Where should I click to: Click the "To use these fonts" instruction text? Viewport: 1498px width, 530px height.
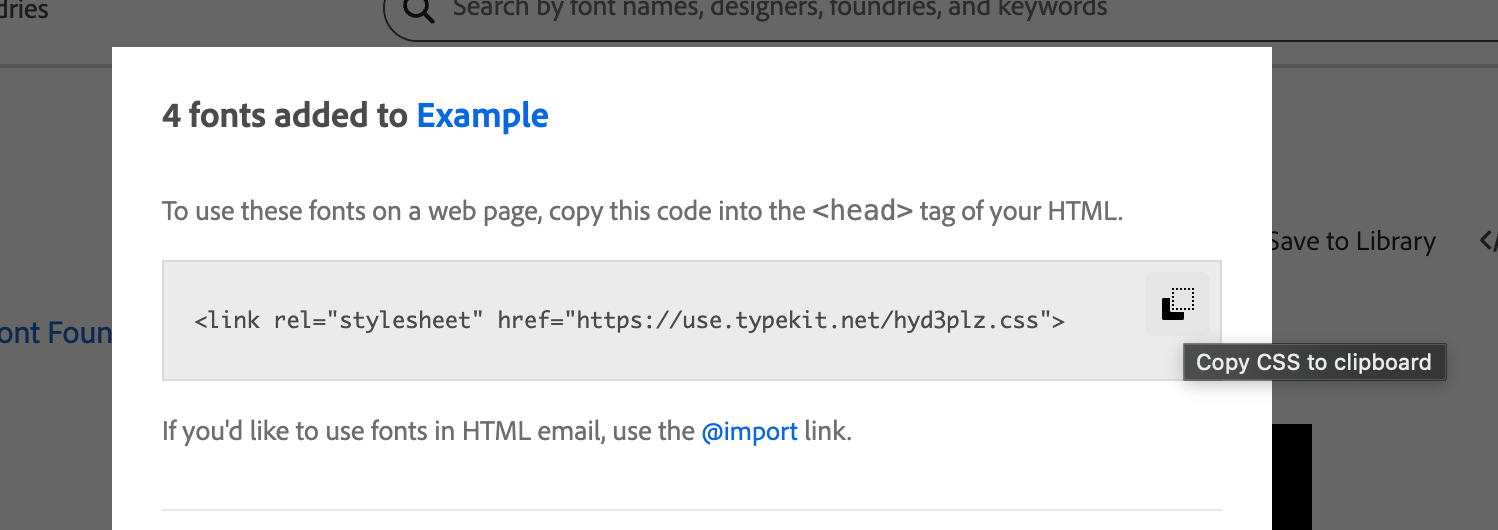click(480, 212)
